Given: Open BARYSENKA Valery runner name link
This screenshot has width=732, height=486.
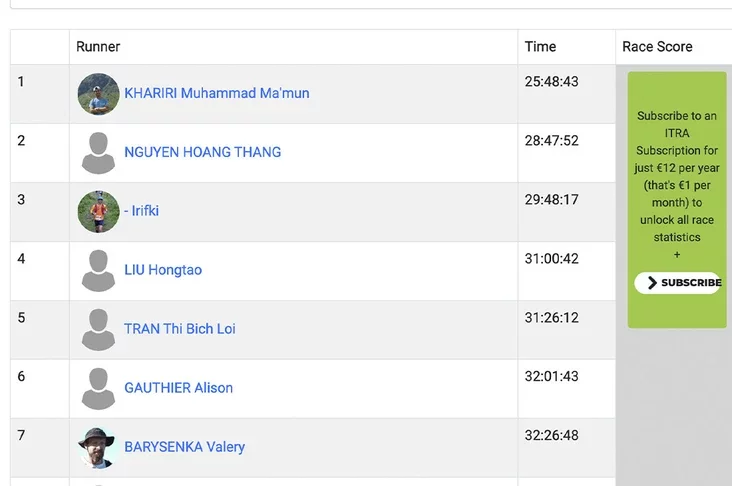Looking at the screenshot, I should pos(184,447).
